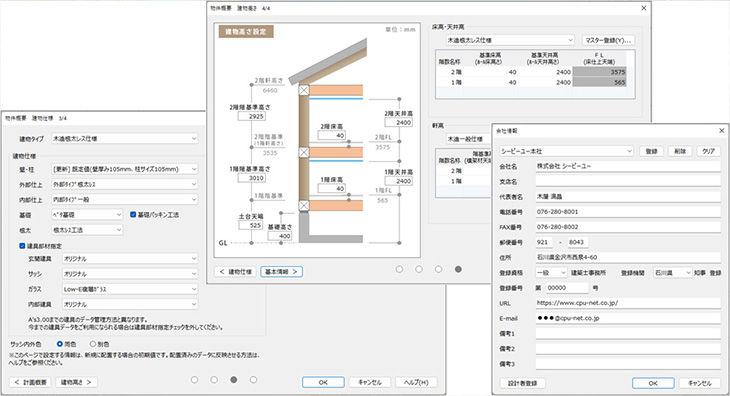Click キャンセル in the 建物仕様 window

tap(370, 382)
